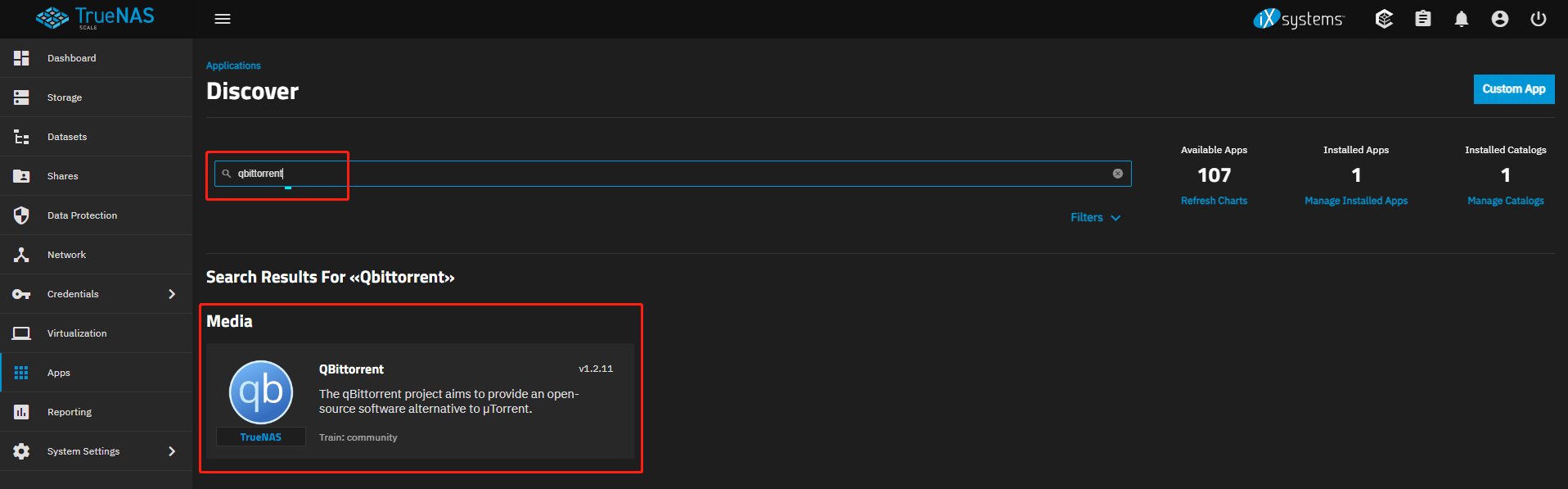
Task: Open the user account settings icon
Action: (x=1500, y=19)
